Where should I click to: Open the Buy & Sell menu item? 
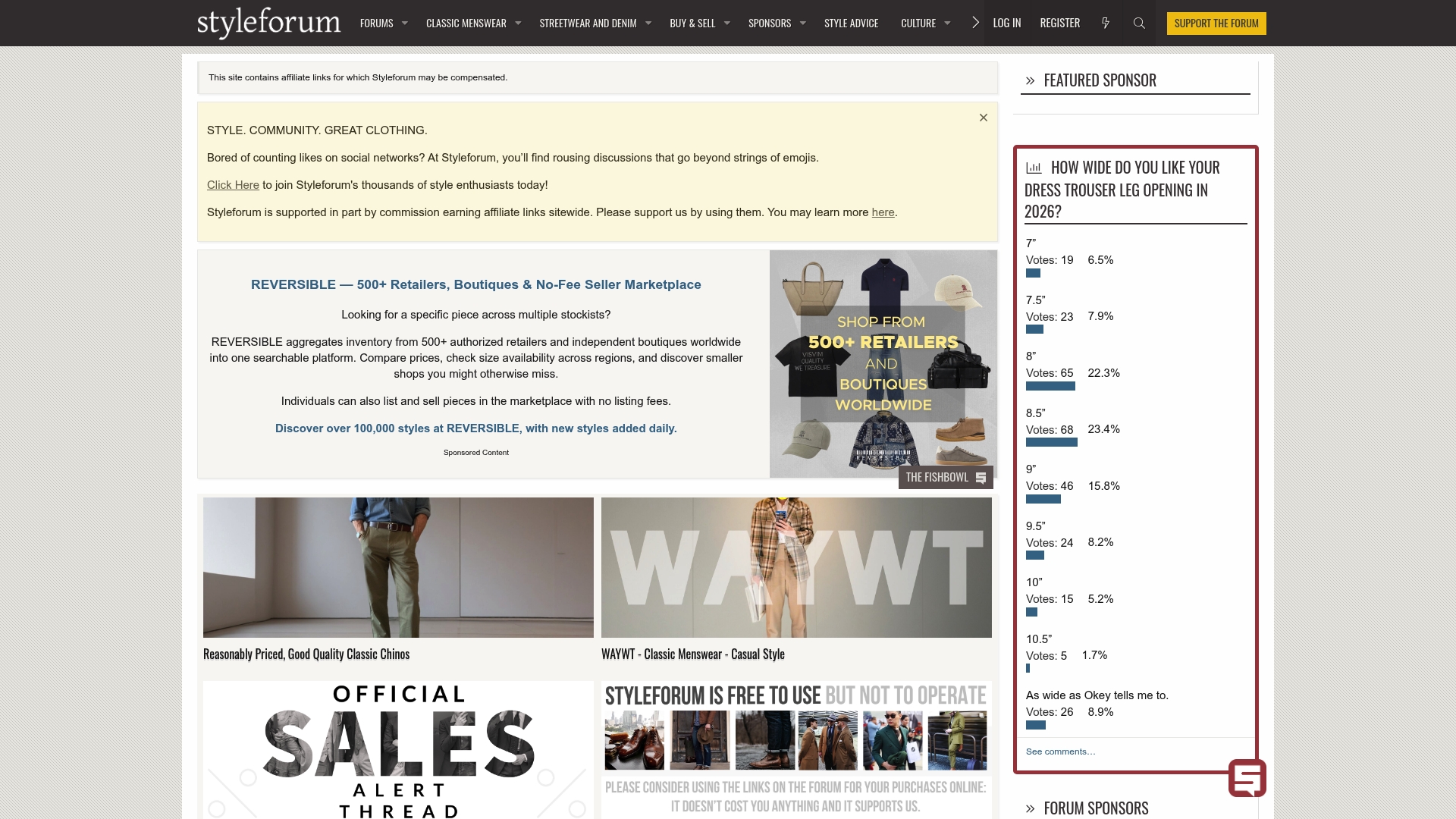pyautogui.click(x=692, y=23)
